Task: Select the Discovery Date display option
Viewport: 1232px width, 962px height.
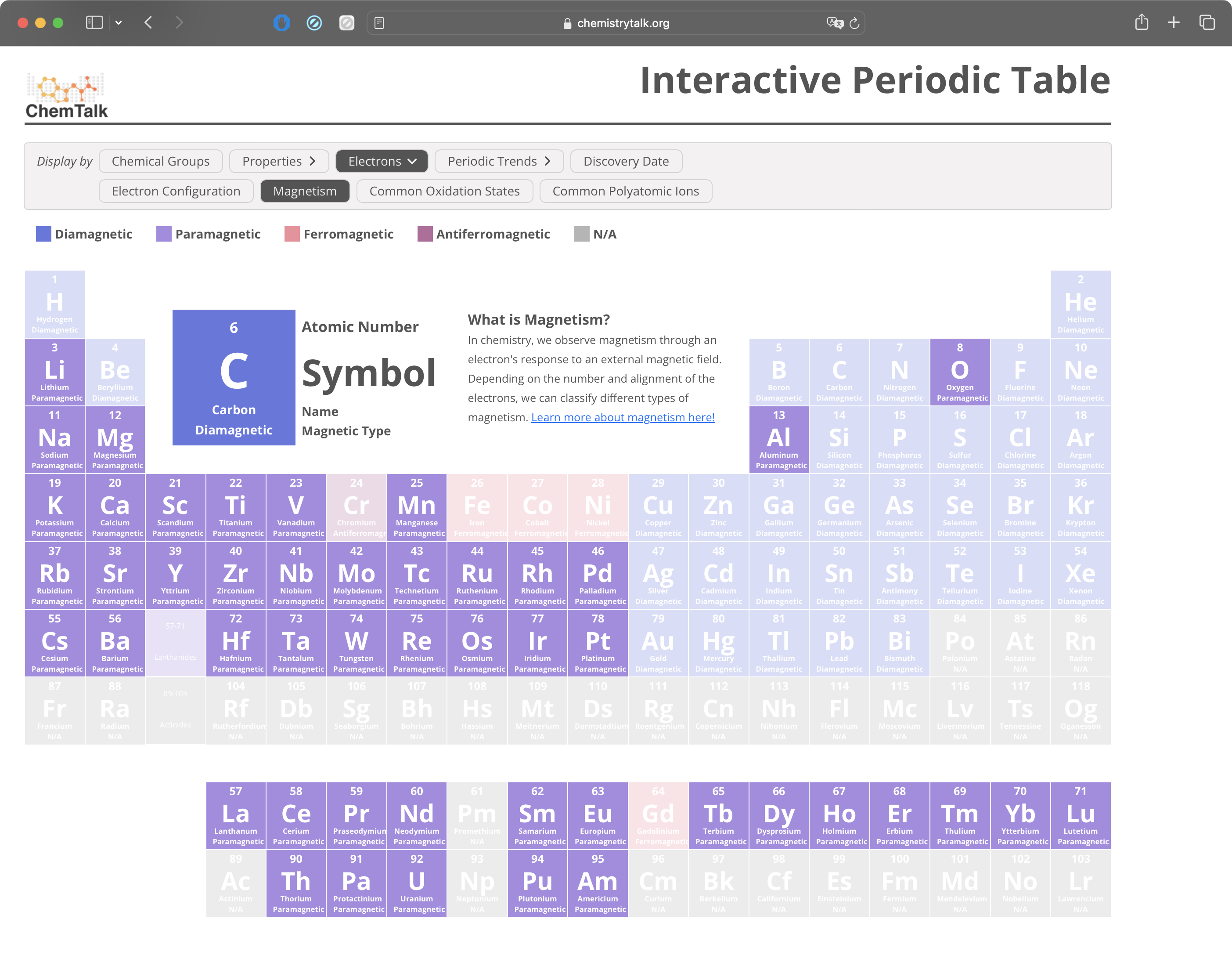Action: (626, 161)
